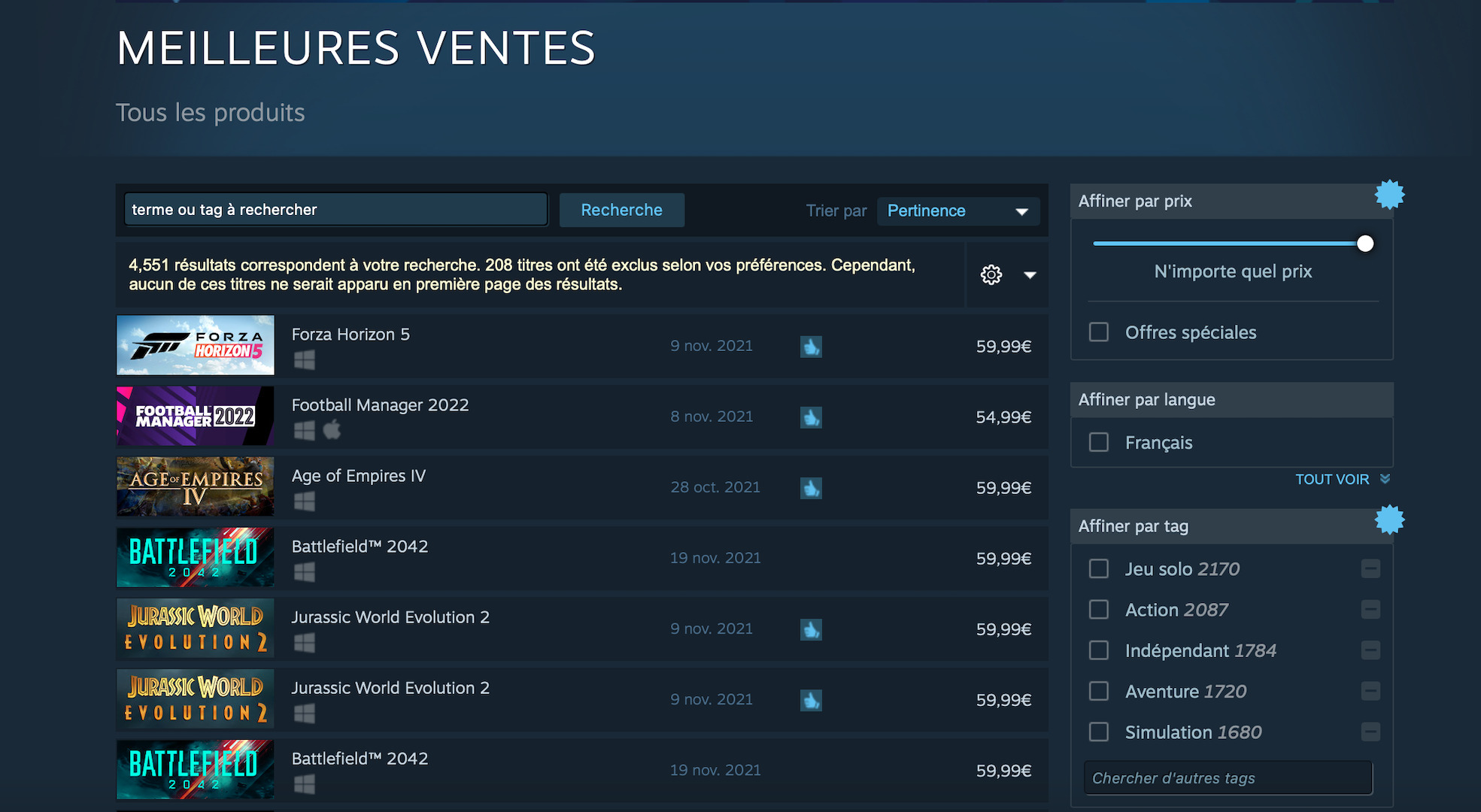
Task: Open the Football Manager 2022 thumbnail
Action: (x=196, y=416)
